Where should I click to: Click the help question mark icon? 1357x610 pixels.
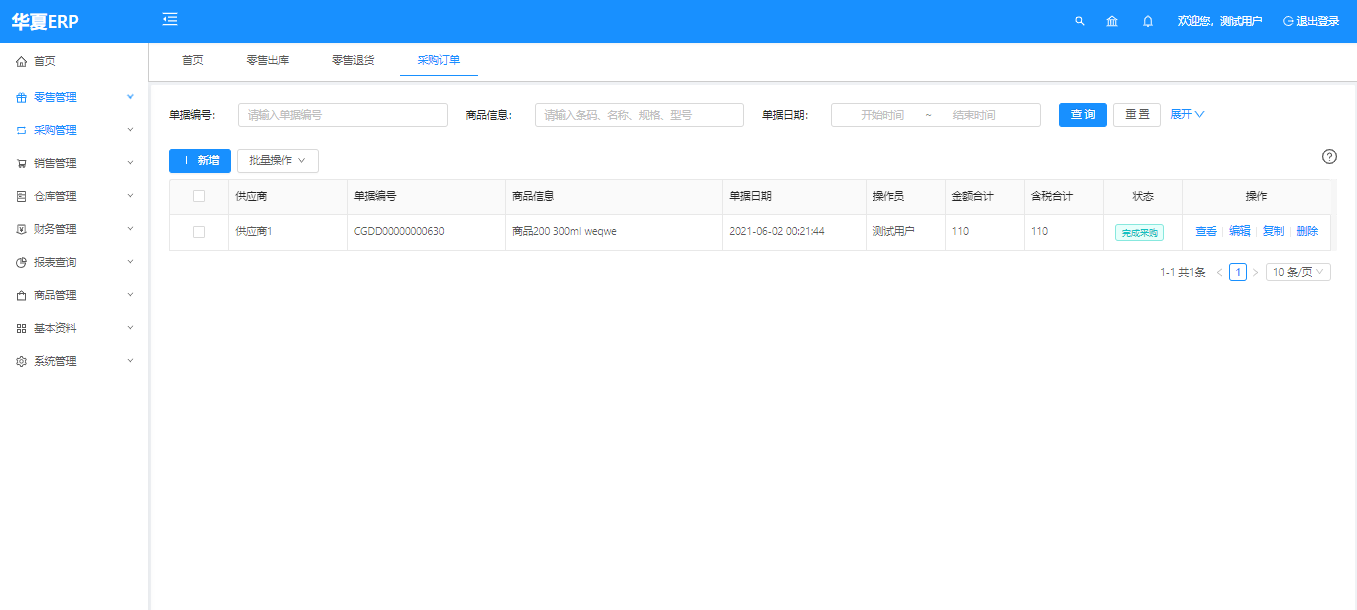[1329, 156]
